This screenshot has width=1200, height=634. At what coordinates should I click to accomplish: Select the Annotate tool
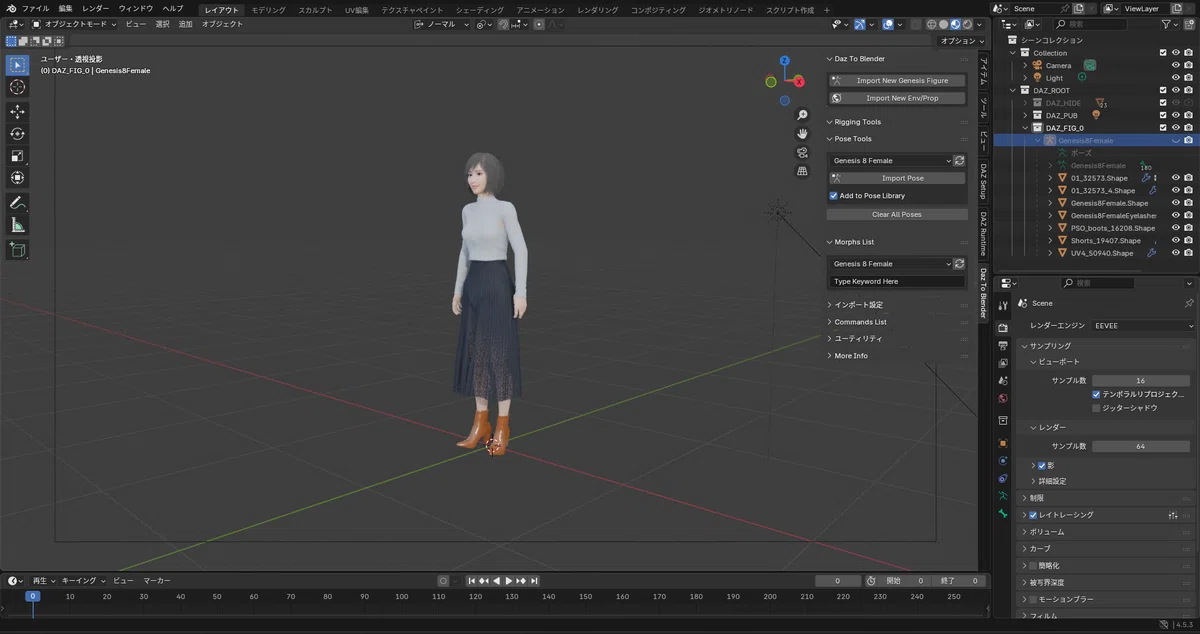coord(17,203)
